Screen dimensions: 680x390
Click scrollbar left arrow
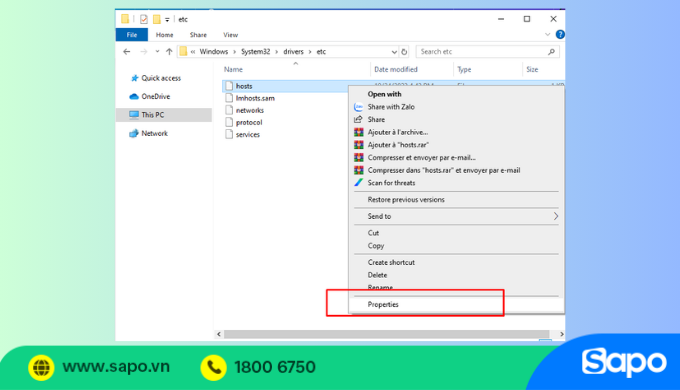tap(219, 334)
